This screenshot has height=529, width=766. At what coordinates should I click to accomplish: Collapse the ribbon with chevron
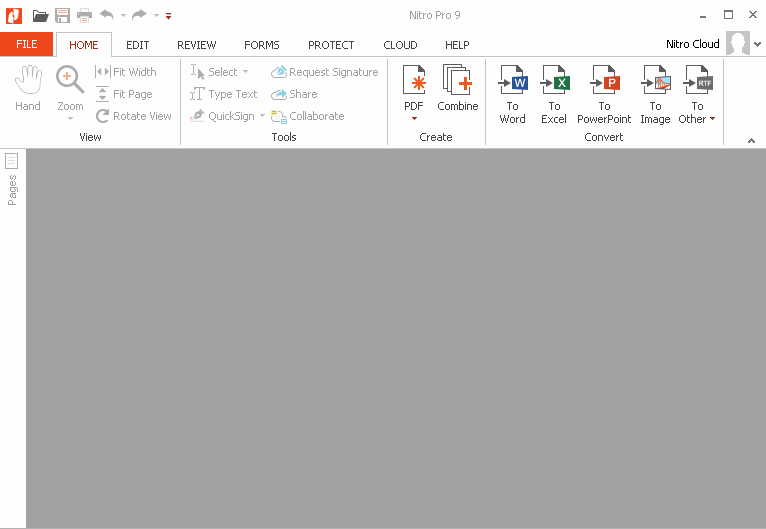[x=751, y=141]
